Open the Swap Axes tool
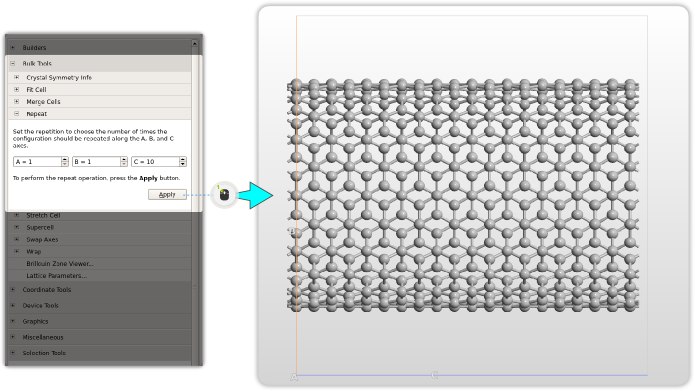The width and height of the screenshot is (695, 391). point(42,239)
